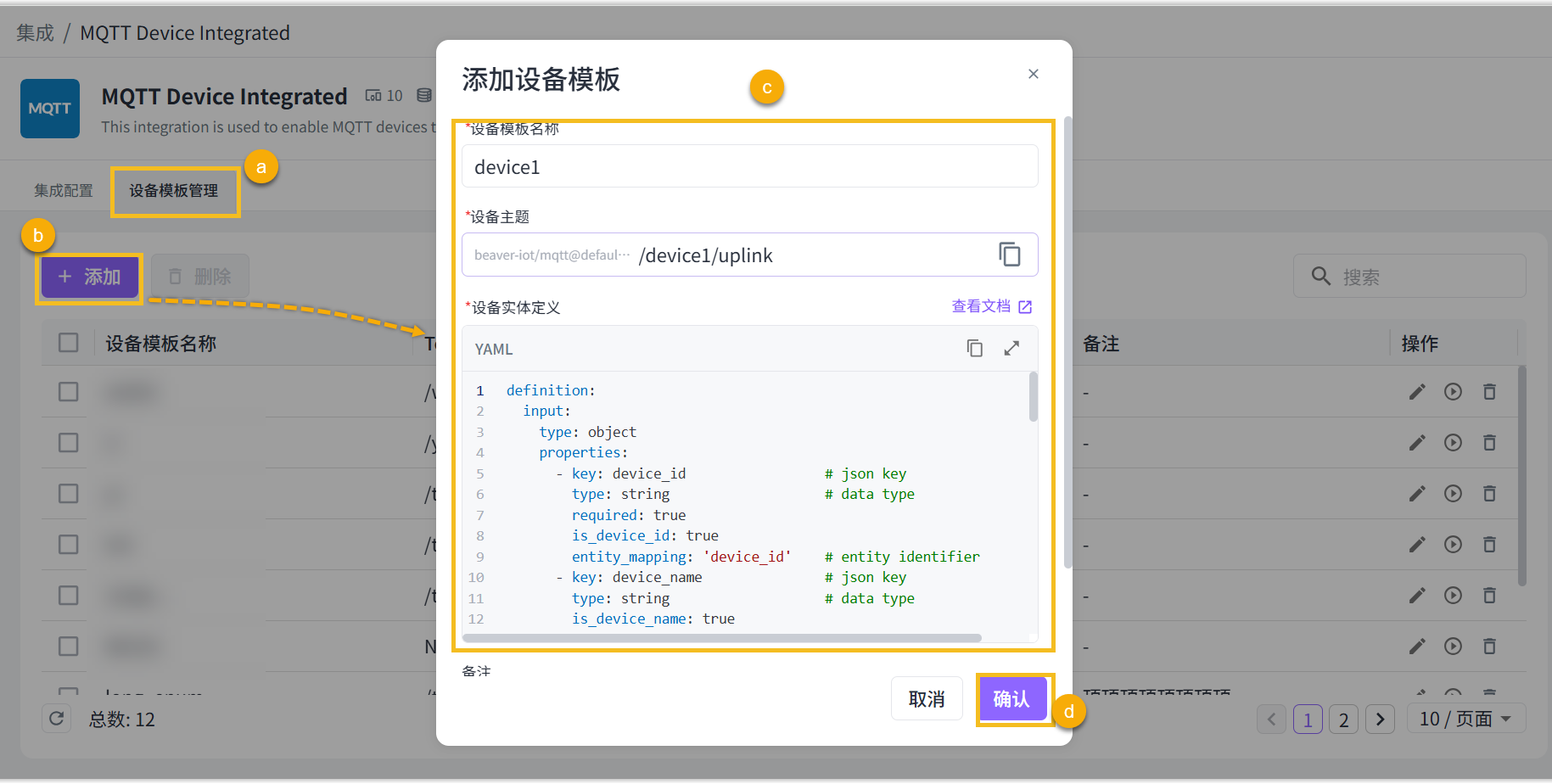Viewport: 1552px width, 784px height.
Task: Check the first table row checkbox
Action: [69, 392]
